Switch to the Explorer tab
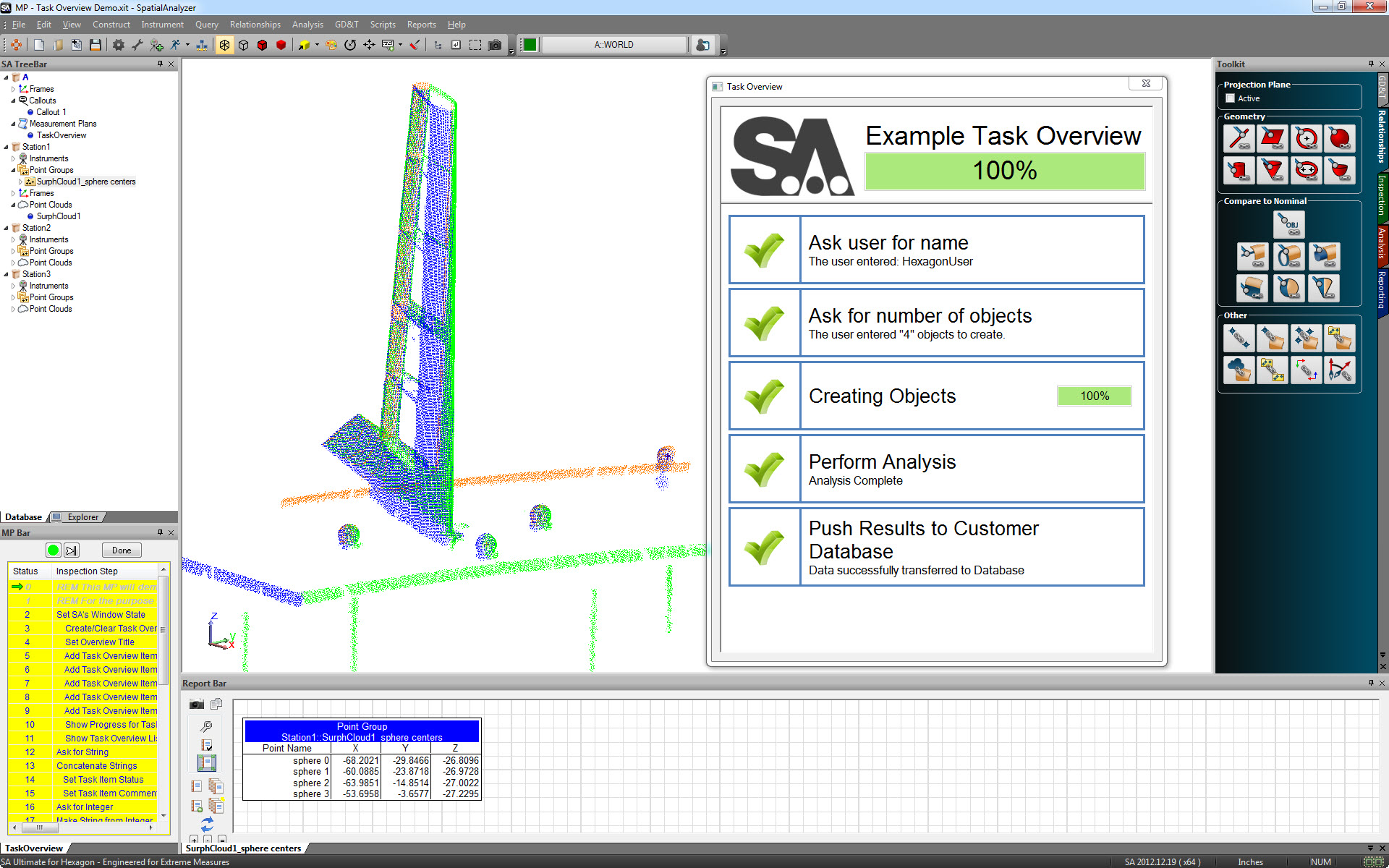 [x=82, y=517]
